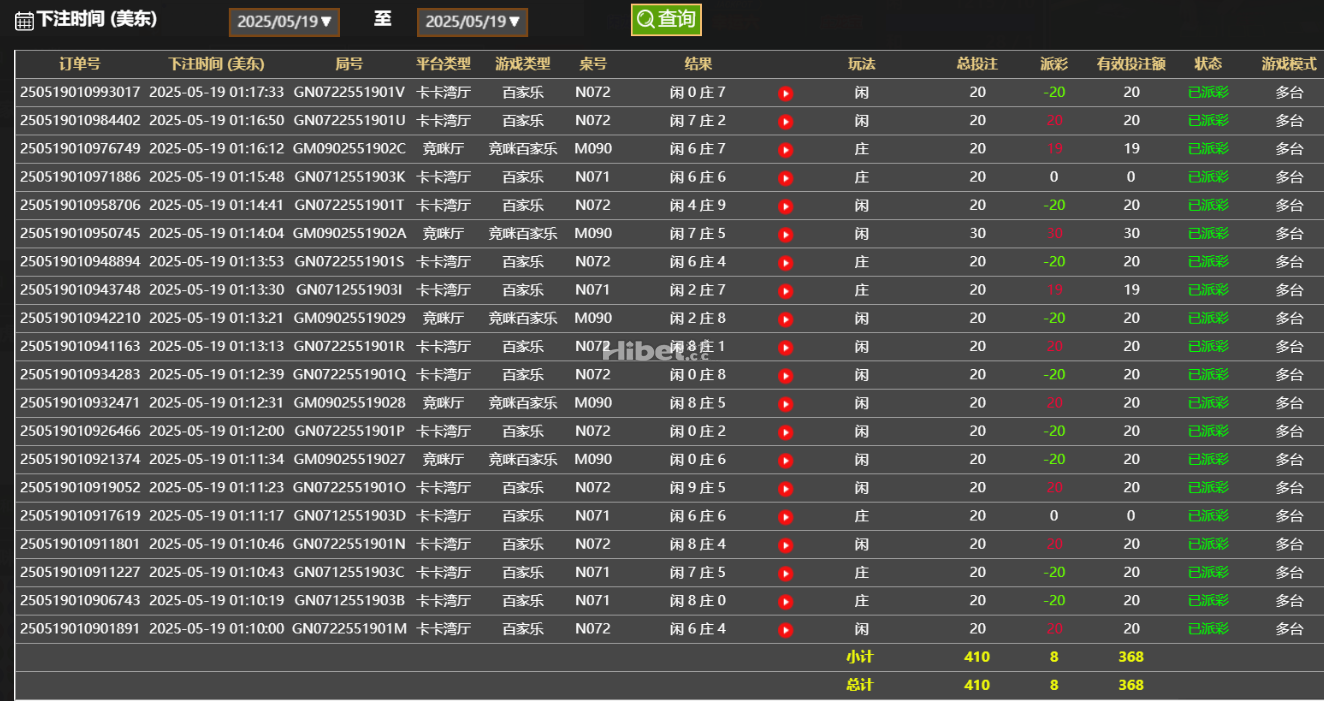Click replay icon for order 250519010971886
The height and width of the screenshot is (701, 1324).
[x=786, y=178]
